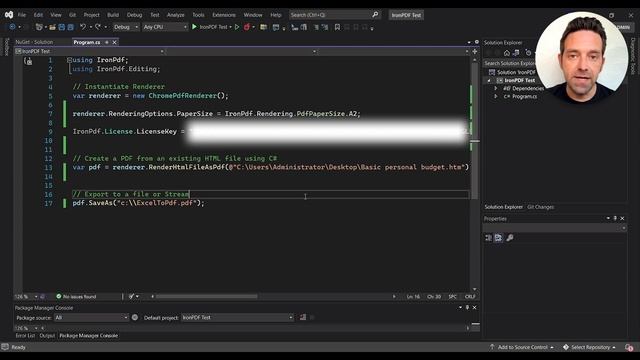This screenshot has height=360, width=640.
Task: Open the Any CPU platform dropdown
Action: [165, 27]
